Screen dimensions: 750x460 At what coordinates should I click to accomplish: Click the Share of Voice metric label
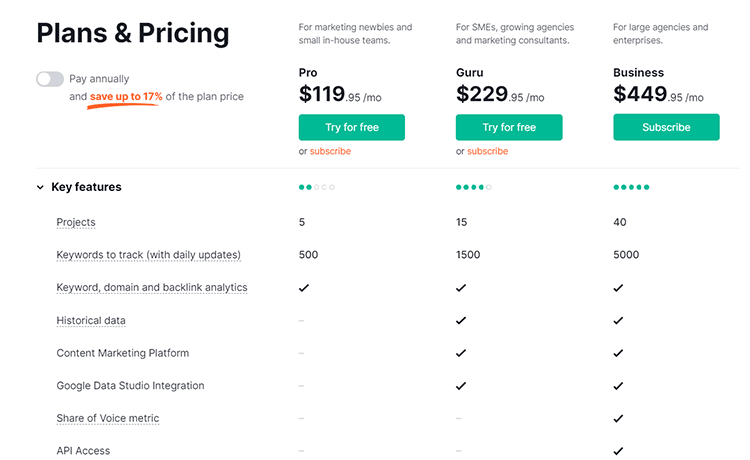pos(108,418)
